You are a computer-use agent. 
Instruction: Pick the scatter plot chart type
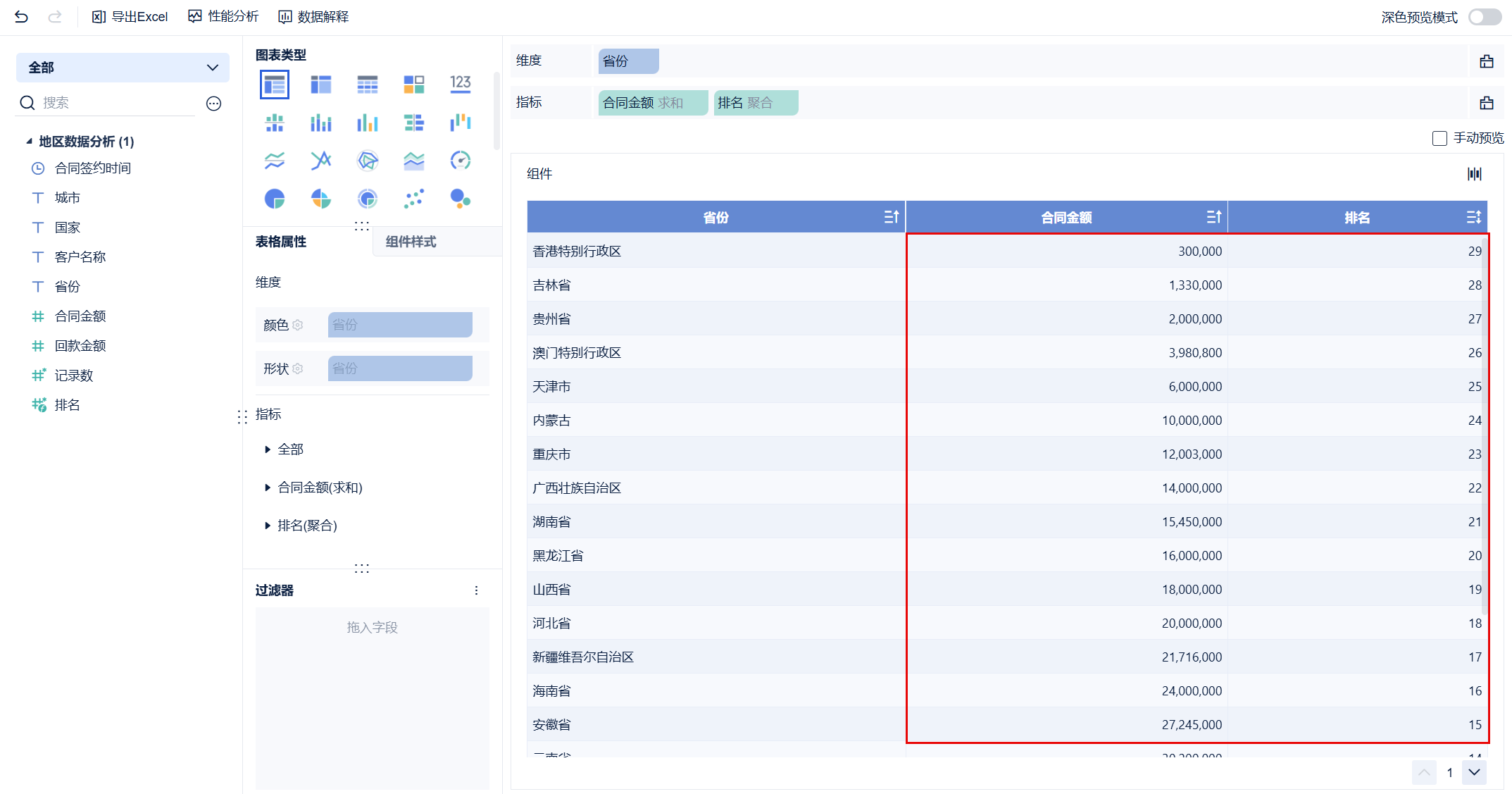coord(413,199)
